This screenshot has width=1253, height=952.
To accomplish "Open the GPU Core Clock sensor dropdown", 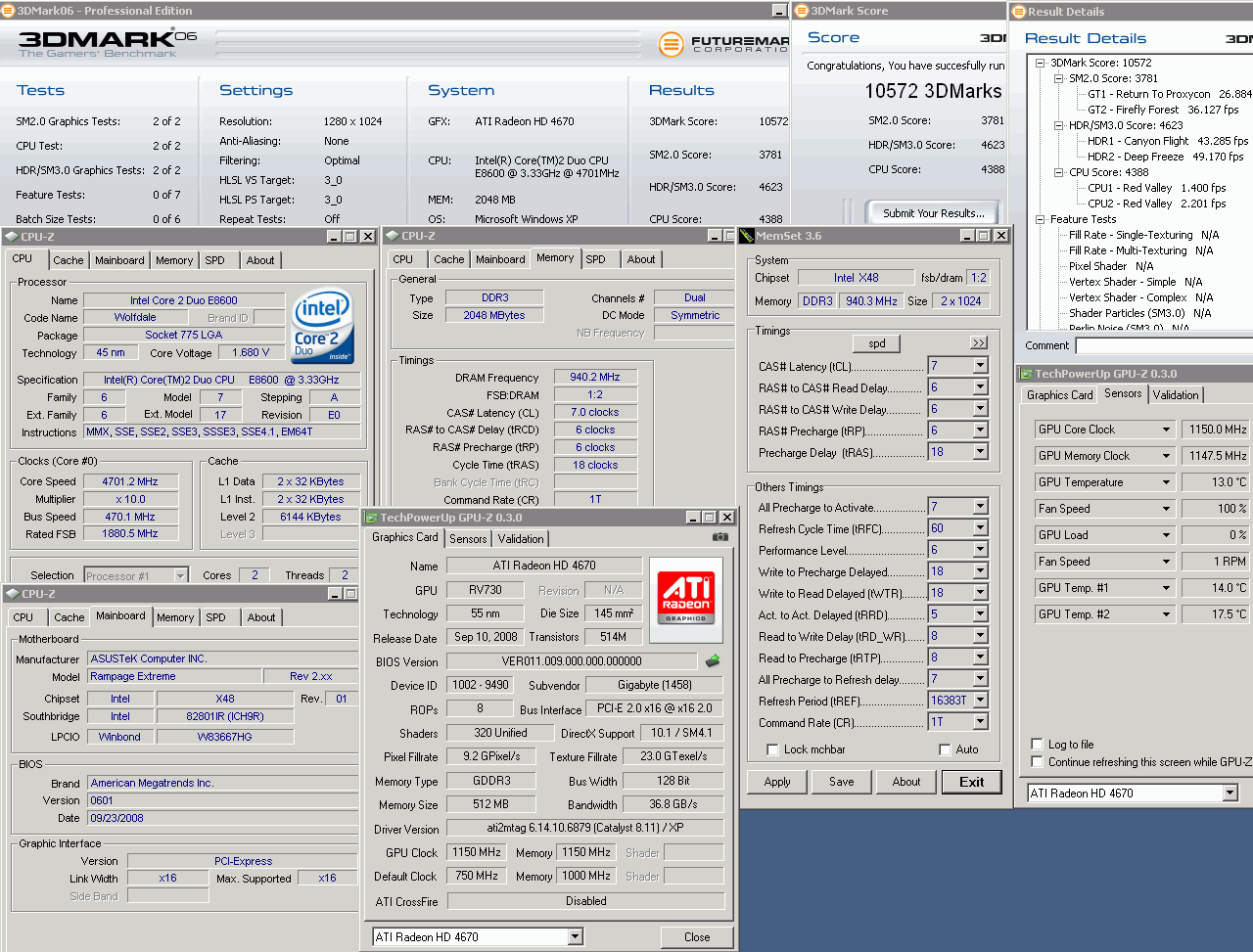I will 1166,430.
